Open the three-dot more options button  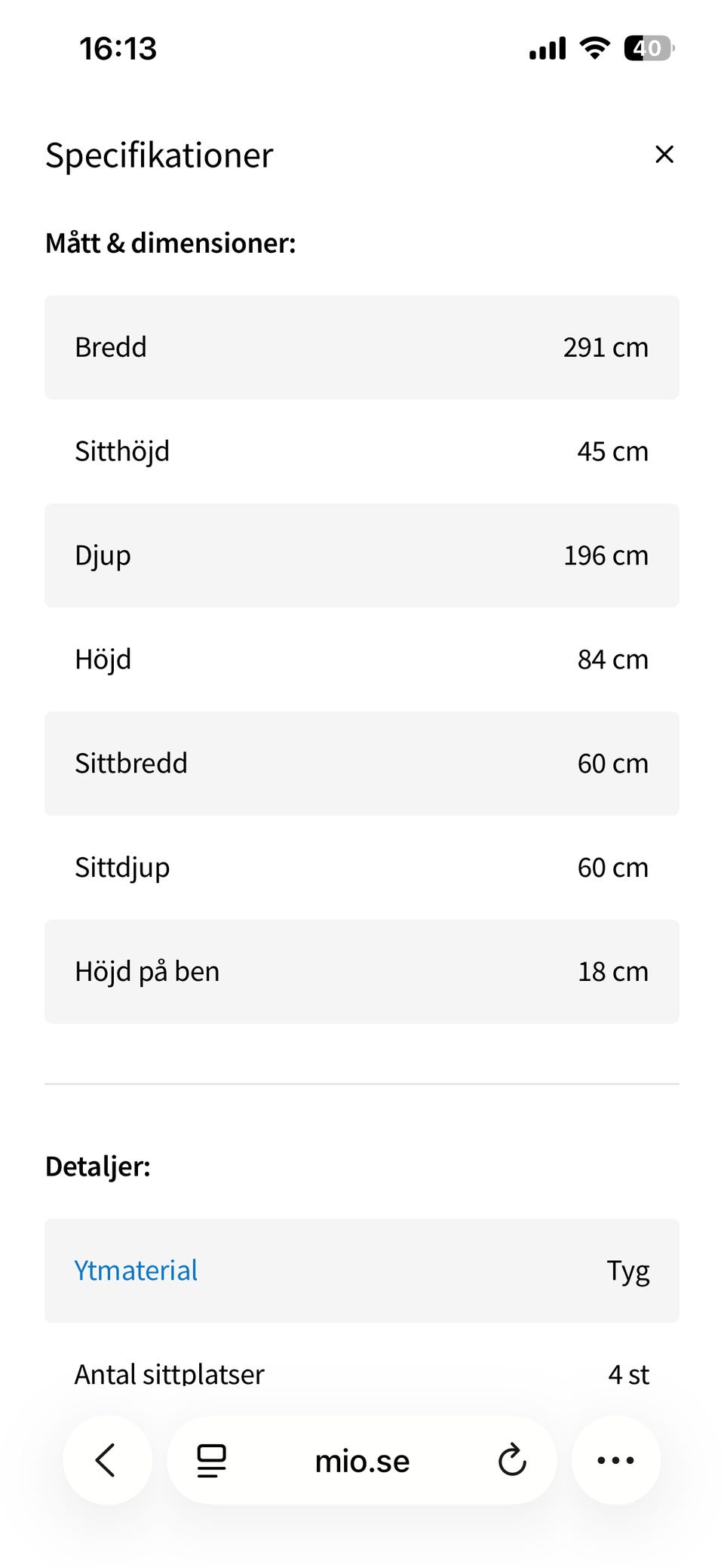[615, 1460]
